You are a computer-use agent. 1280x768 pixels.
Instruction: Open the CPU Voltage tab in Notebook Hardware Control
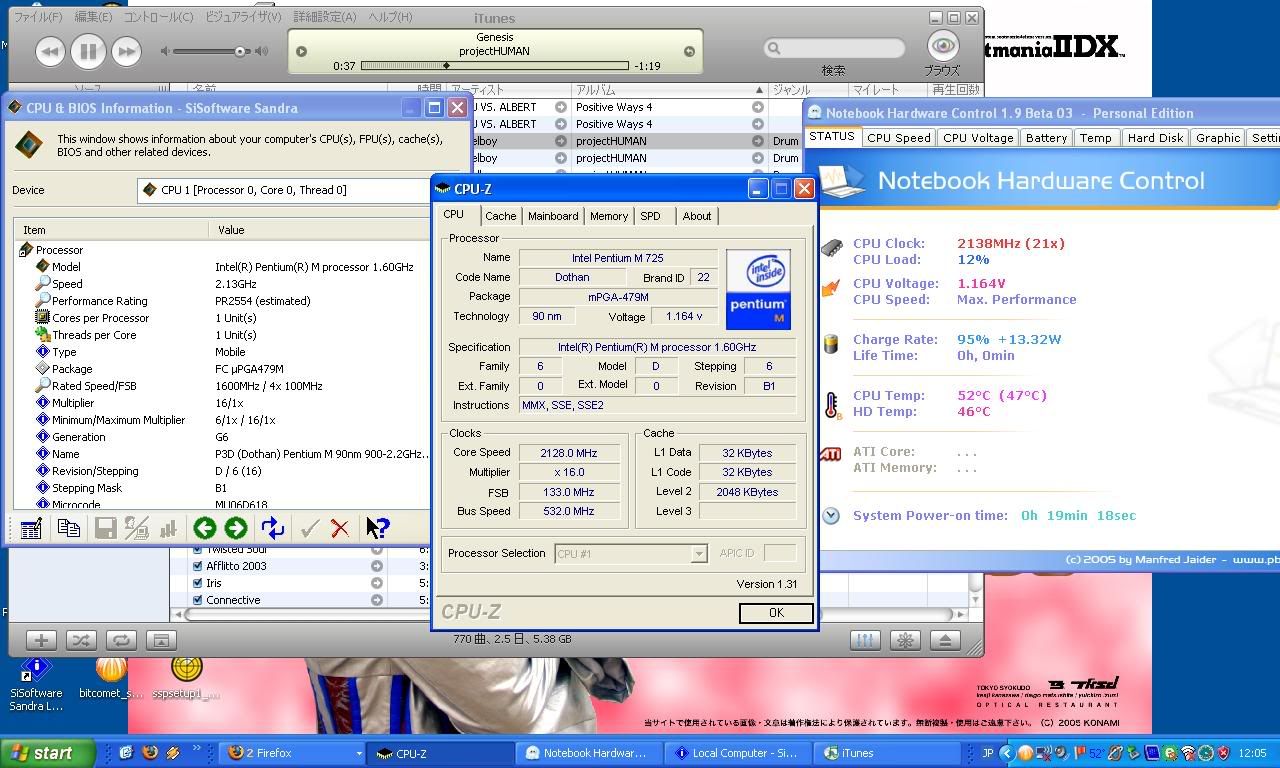click(x=978, y=138)
